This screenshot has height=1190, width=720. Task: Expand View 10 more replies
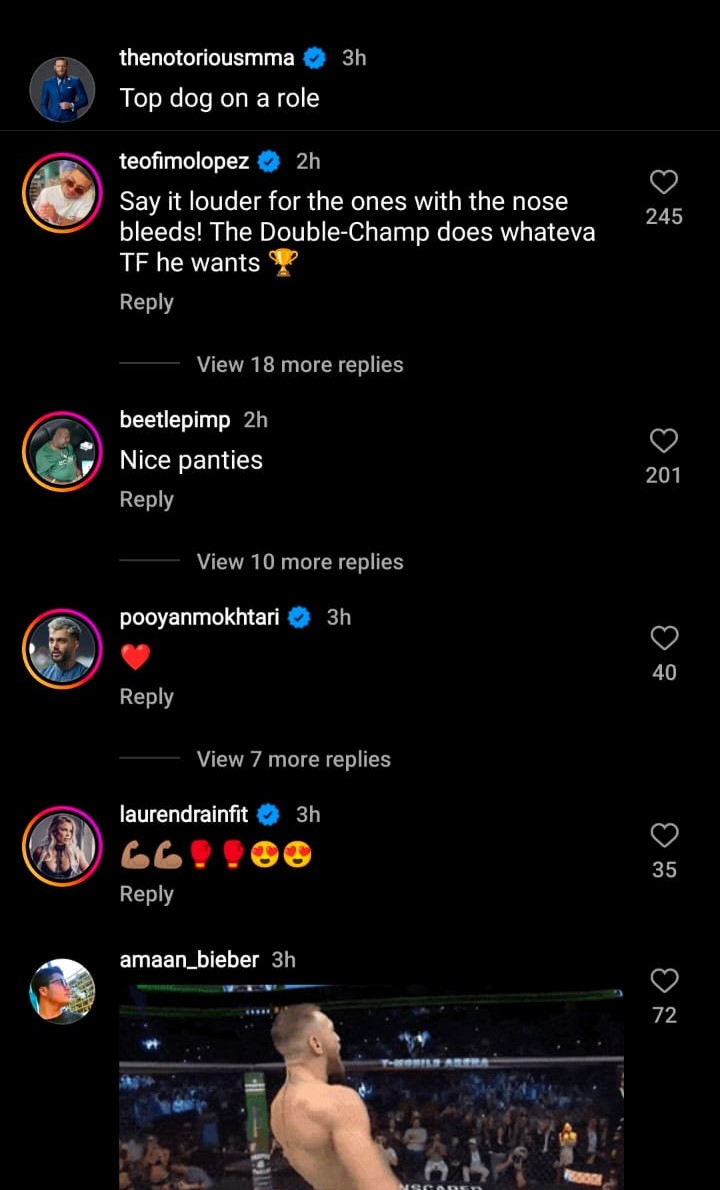300,562
